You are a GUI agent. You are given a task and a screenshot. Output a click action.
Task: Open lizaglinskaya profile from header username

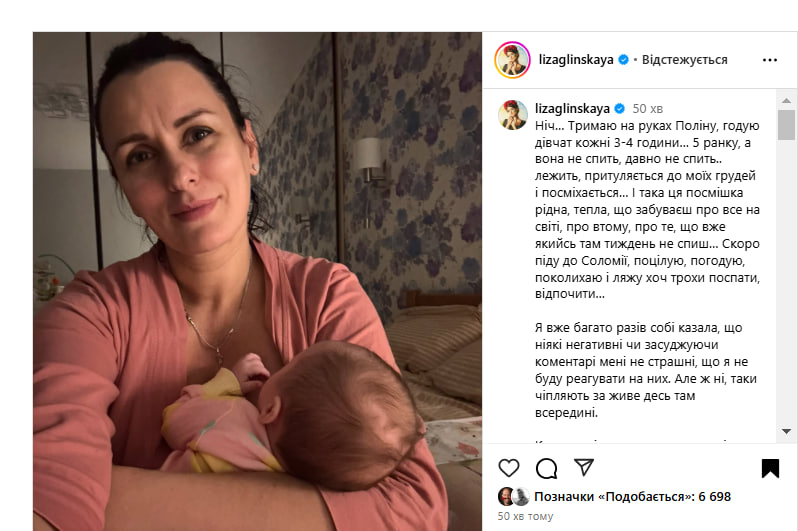[576, 60]
